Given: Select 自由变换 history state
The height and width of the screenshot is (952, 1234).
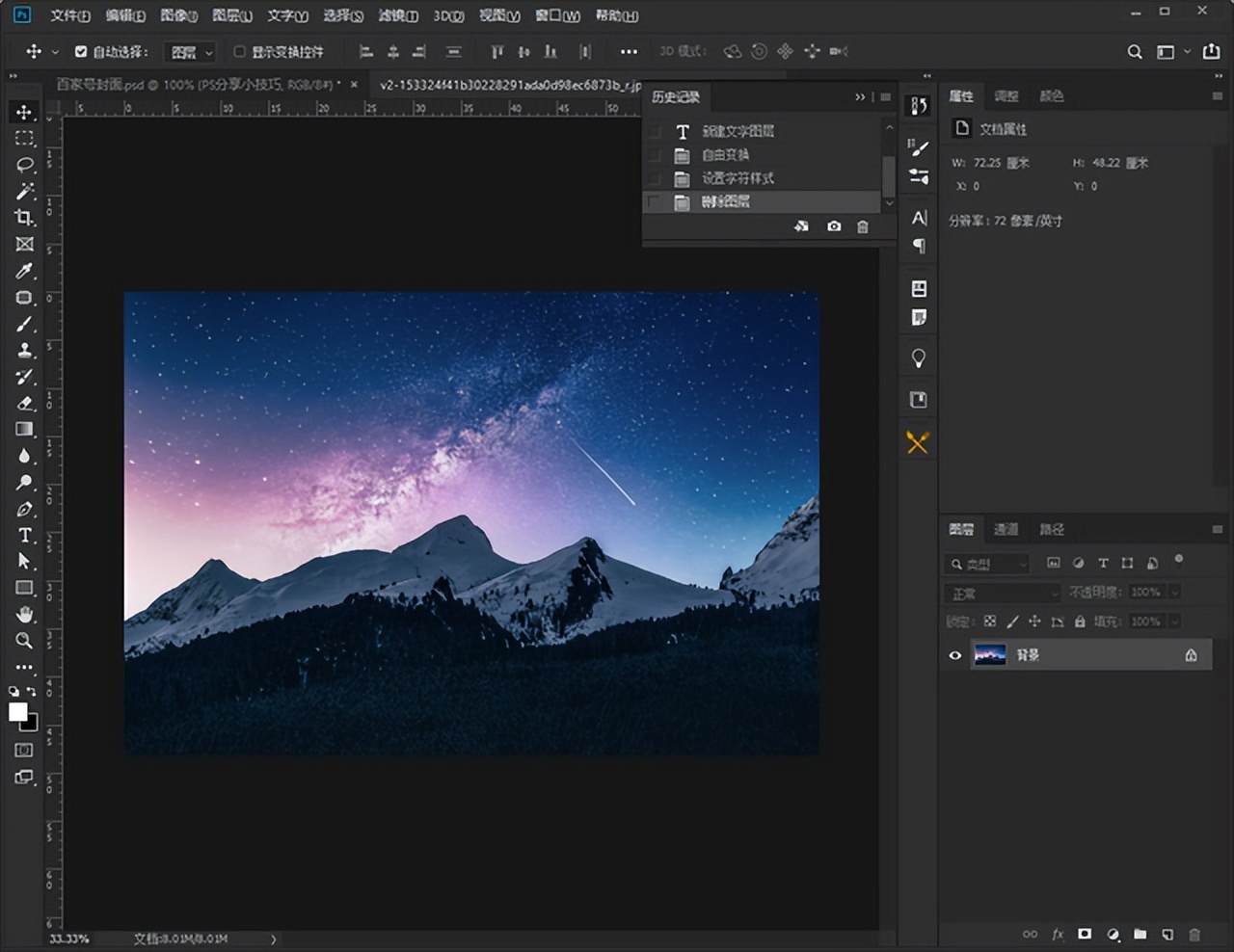Looking at the screenshot, I should (x=725, y=154).
